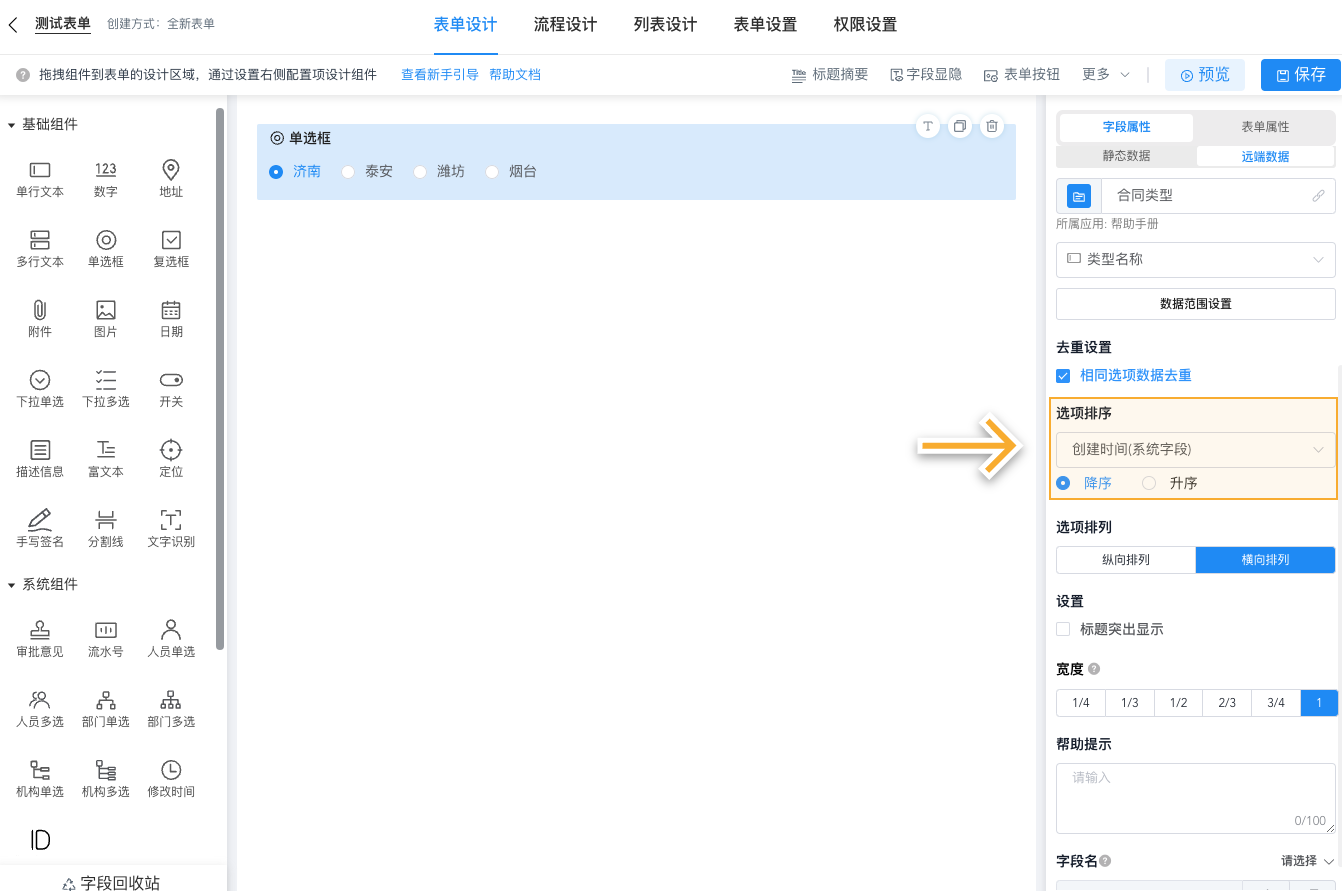Insert a 手写签名 signature component
The height and width of the screenshot is (891, 1342).
tap(39, 527)
